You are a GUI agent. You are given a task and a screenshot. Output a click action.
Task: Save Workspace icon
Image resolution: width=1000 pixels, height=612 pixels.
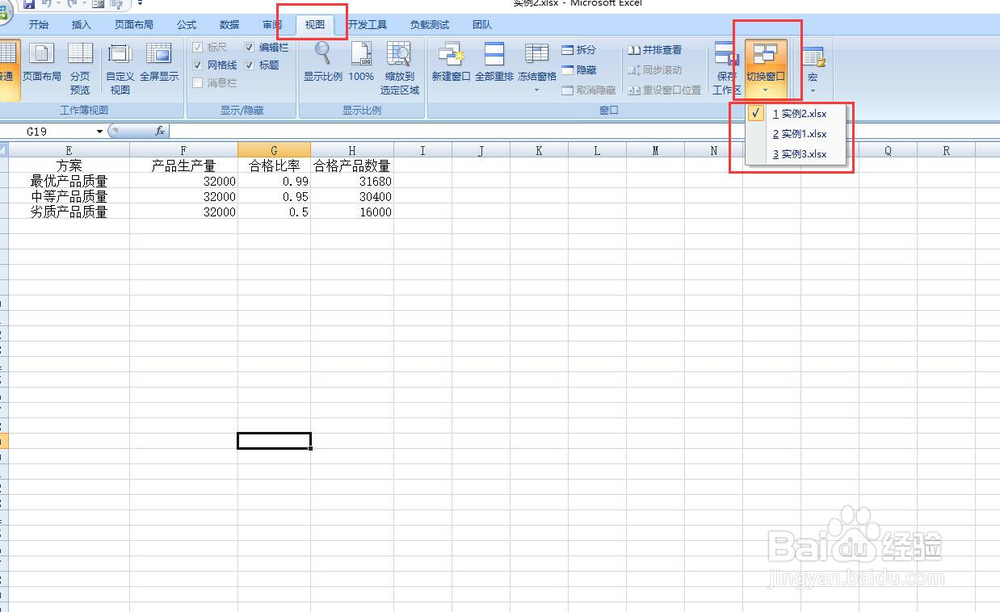click(x=726, y=54)
